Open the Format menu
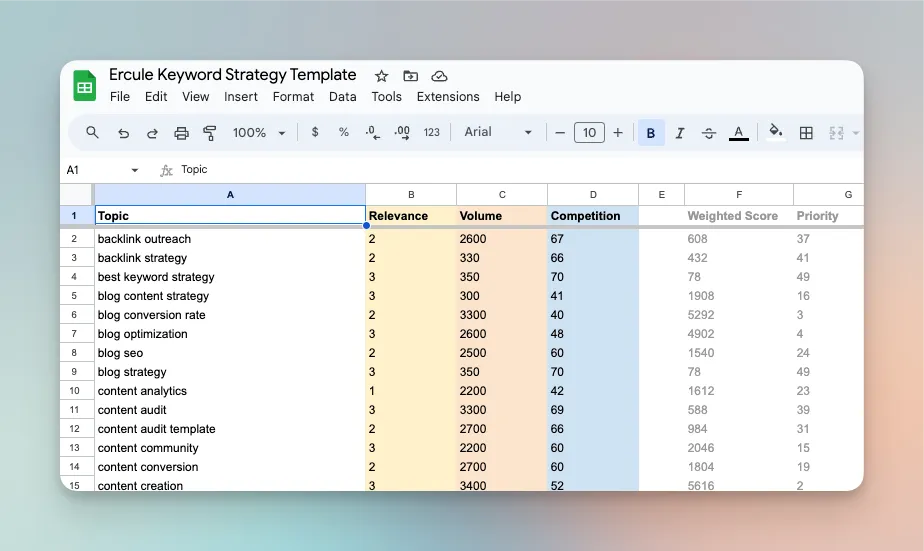The image size is (924, 551). point(293,97)
